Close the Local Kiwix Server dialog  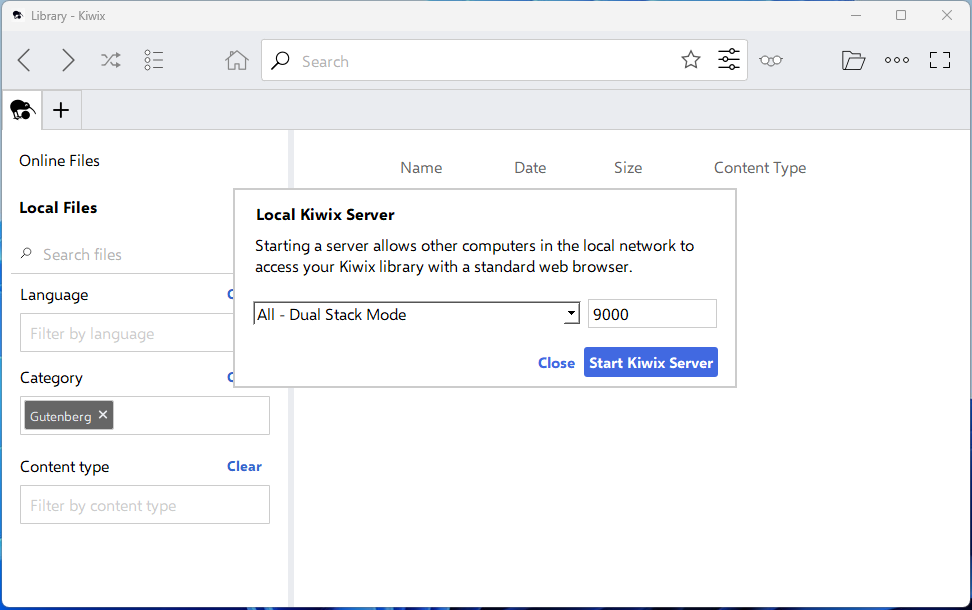pos(556,362)
